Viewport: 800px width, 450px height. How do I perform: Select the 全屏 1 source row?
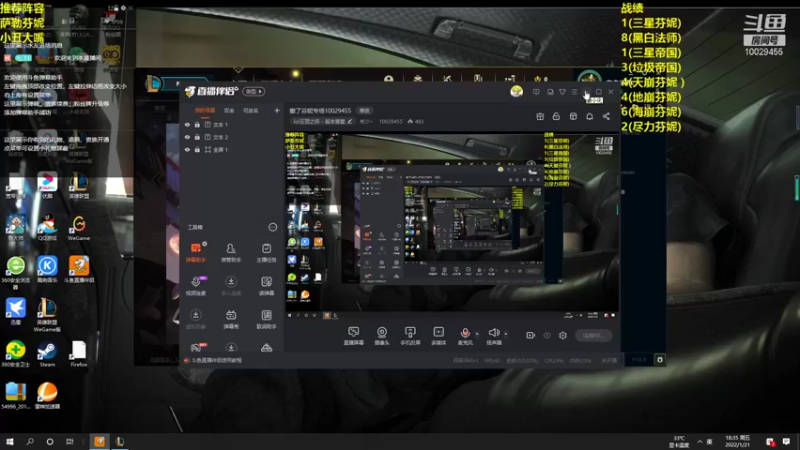(x=231, y=149)
